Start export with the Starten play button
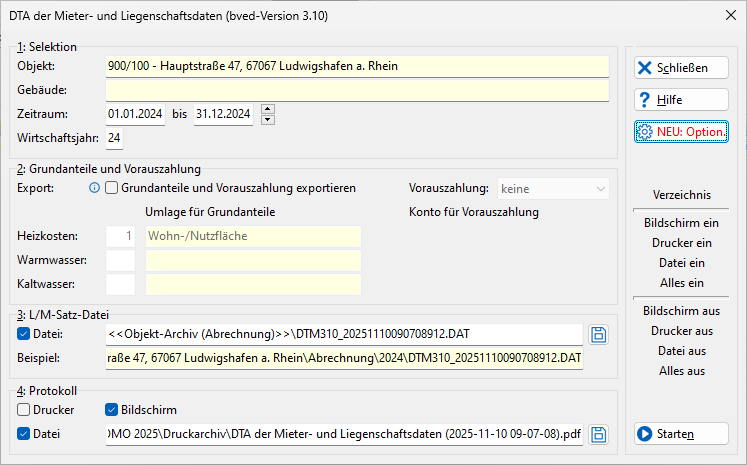The image size is (747, 465). [681, 434]
